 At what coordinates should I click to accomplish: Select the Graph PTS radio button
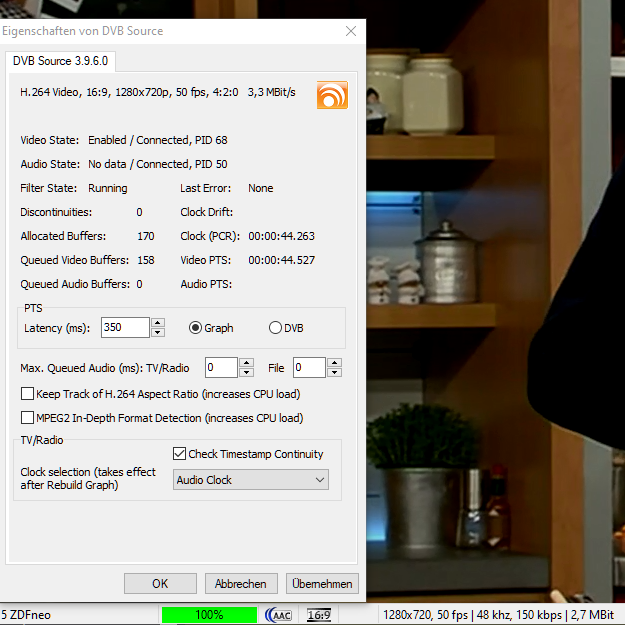pyautogui.click(x=195, y=328)
